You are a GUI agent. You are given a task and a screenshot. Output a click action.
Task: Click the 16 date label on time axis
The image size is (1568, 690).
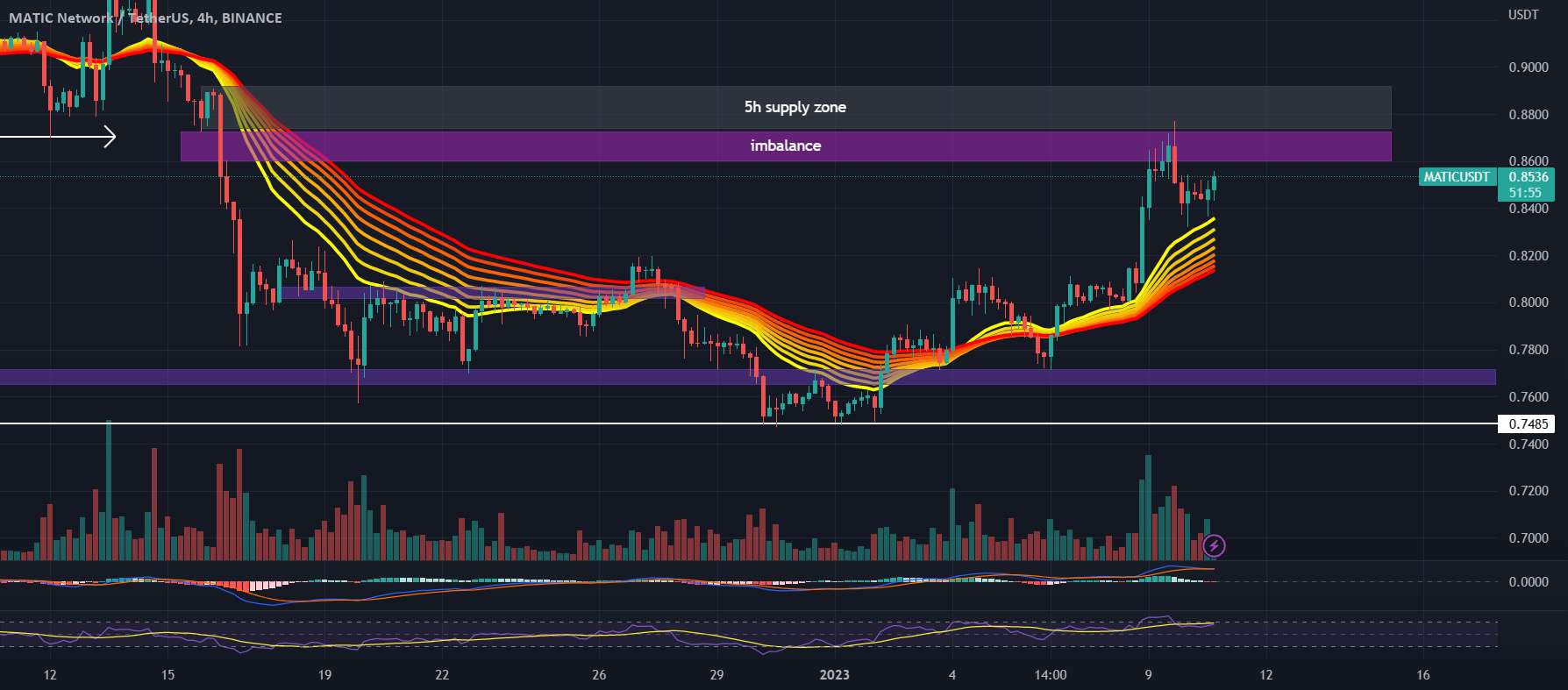(x=1423, y=675)
